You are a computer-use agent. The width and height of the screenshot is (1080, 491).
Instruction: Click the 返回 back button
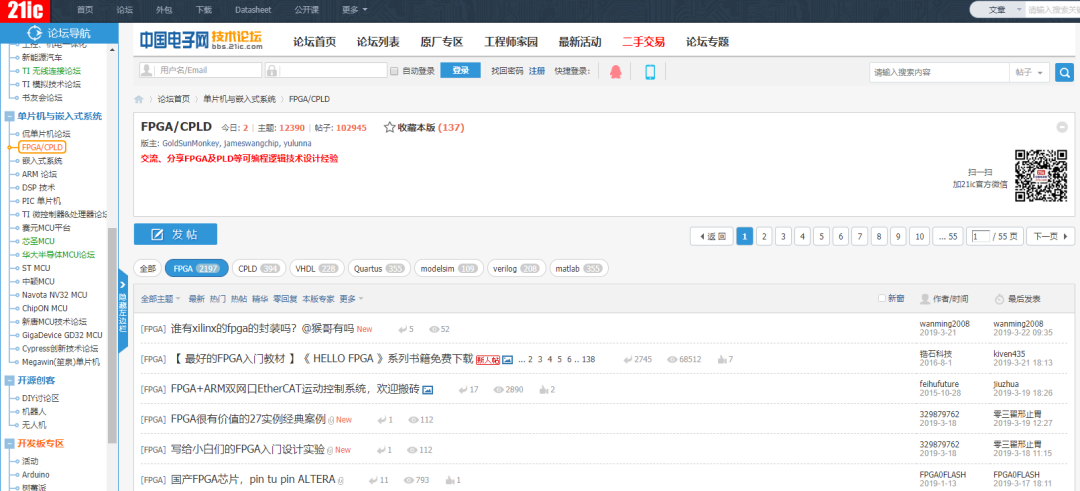click(x=712, y=236)
